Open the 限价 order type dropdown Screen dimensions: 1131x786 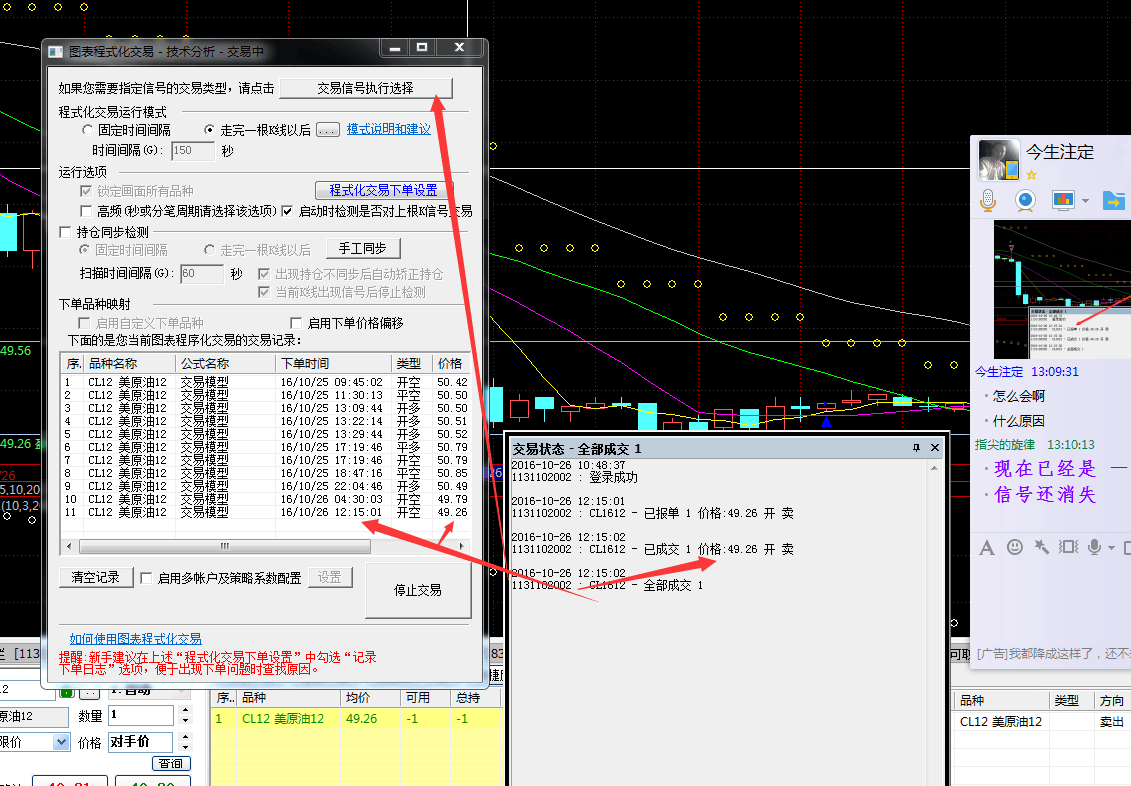tap(61, 742)
